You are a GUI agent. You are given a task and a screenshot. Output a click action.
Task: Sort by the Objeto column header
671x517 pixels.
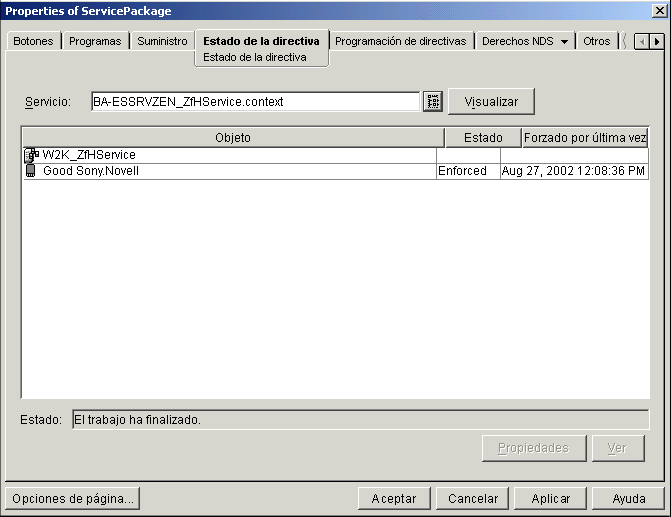point(233,138)
